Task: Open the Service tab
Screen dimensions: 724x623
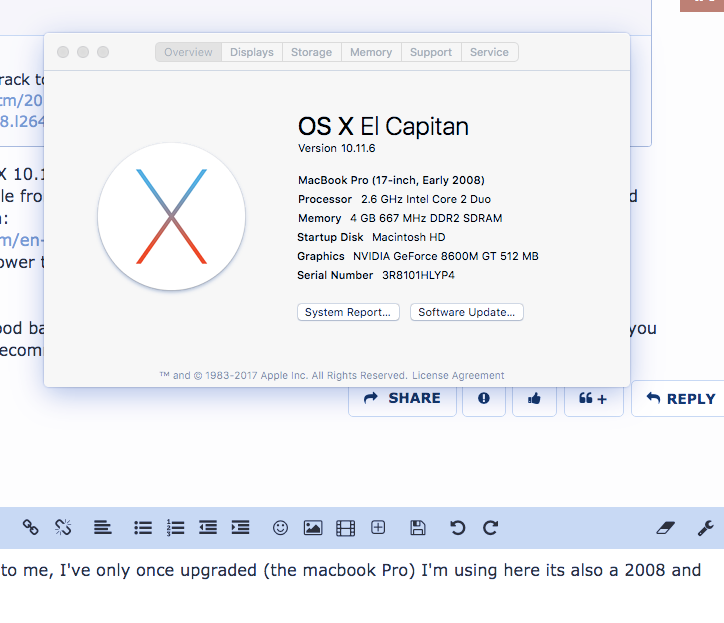Action: pos(489,52)
